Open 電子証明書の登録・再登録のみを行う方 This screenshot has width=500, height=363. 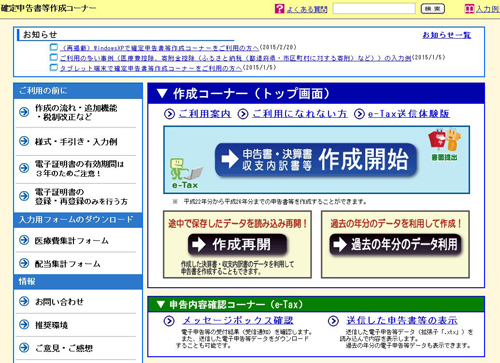click(x=81, y=197)
